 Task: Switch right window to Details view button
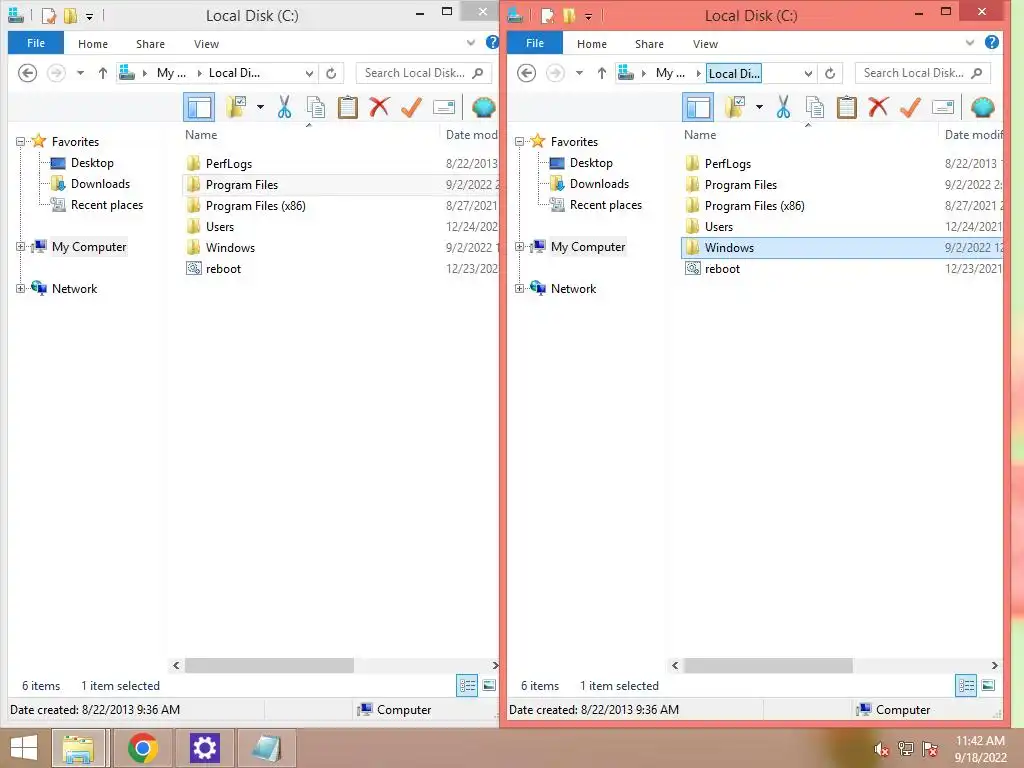(966, 685)
